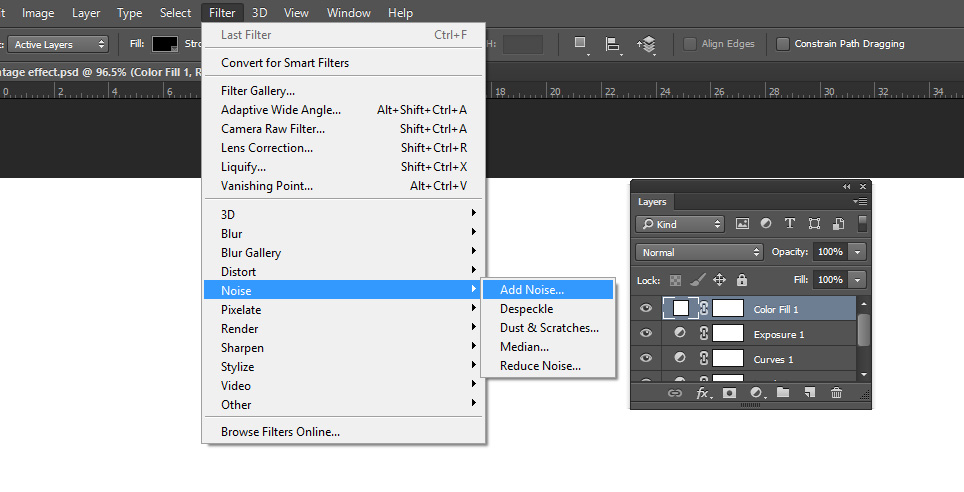964x492 pixels.
Task: Delete layer with trash icon
Action: 836,392
